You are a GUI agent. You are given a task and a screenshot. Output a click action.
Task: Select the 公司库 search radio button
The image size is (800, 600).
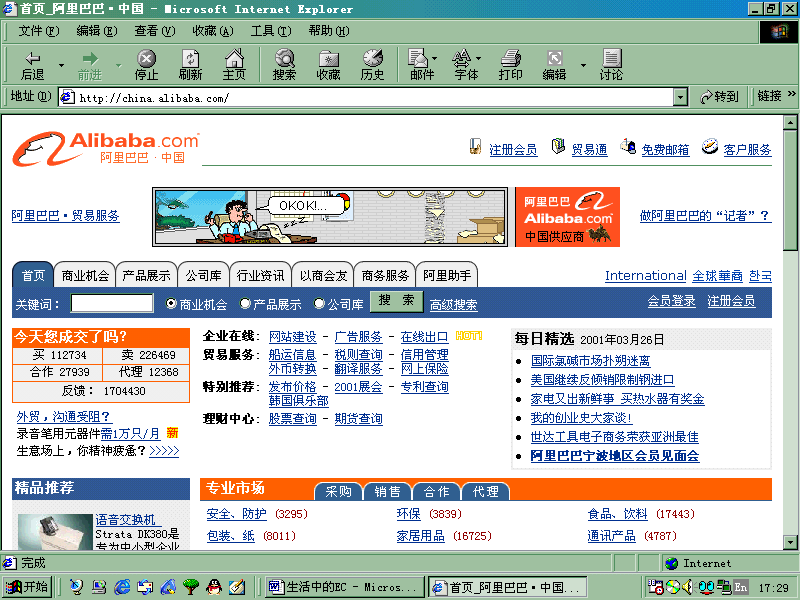click(319, 304)
